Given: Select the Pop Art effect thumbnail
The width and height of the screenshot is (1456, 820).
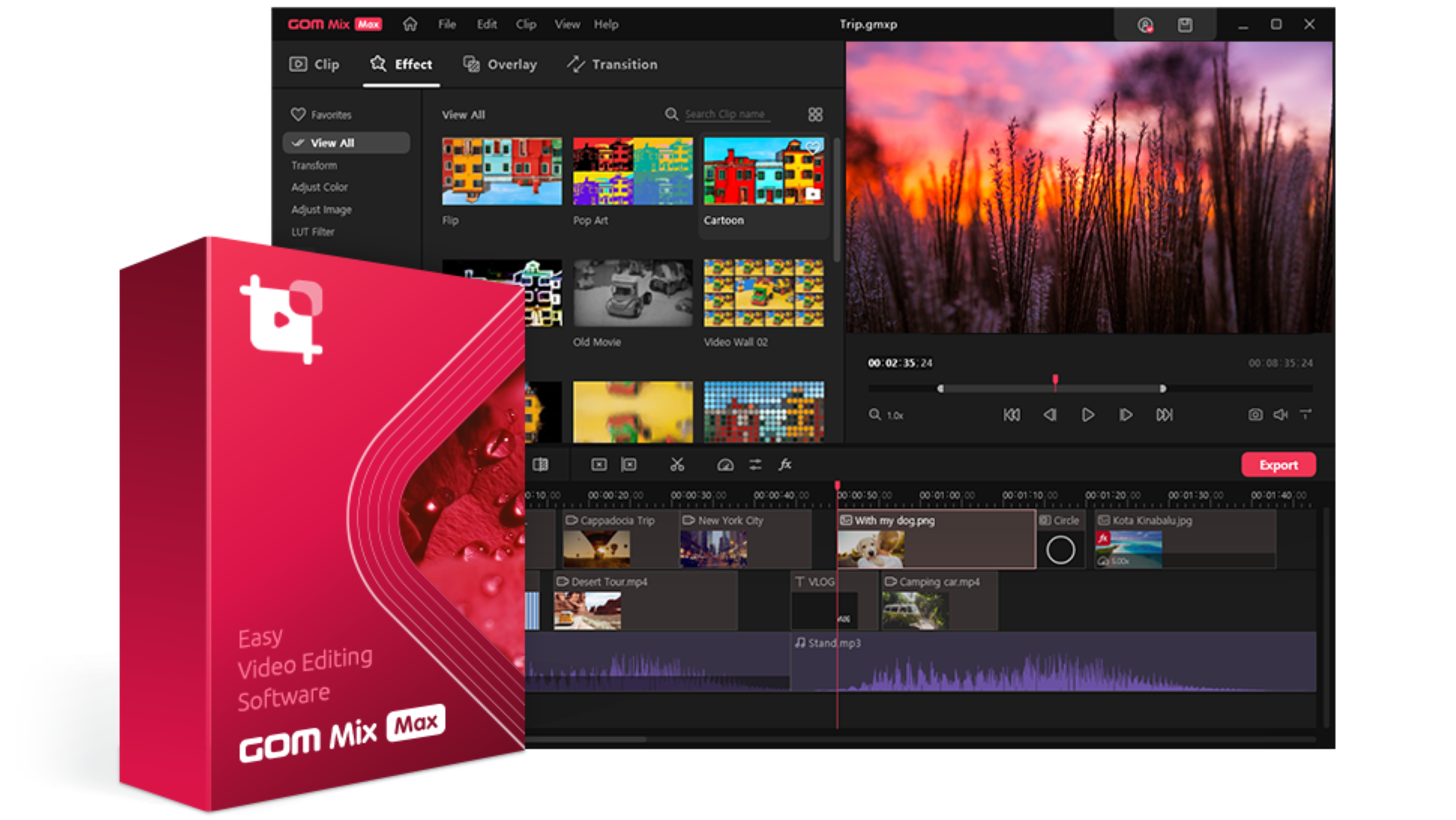Looking at the screenshot, I should (x=632, y=171).
